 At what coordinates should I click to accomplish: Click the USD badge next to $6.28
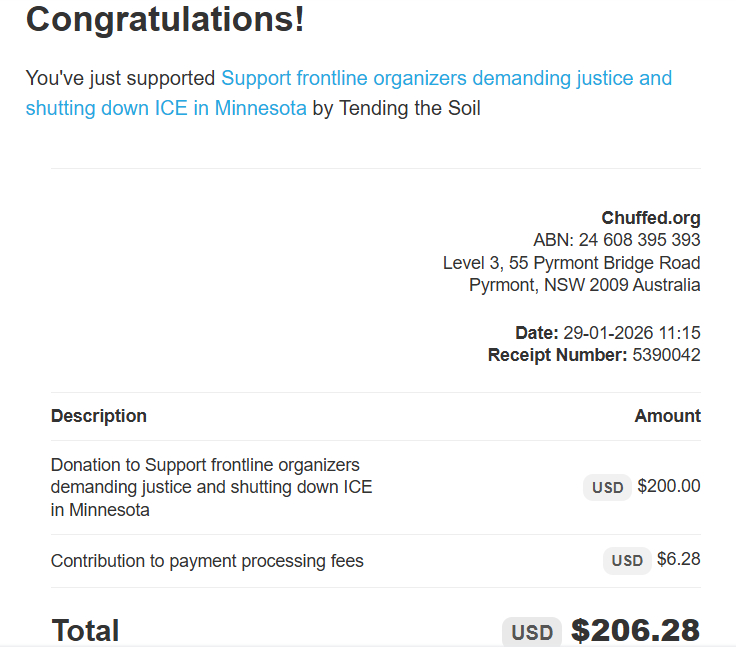point(627,561)
